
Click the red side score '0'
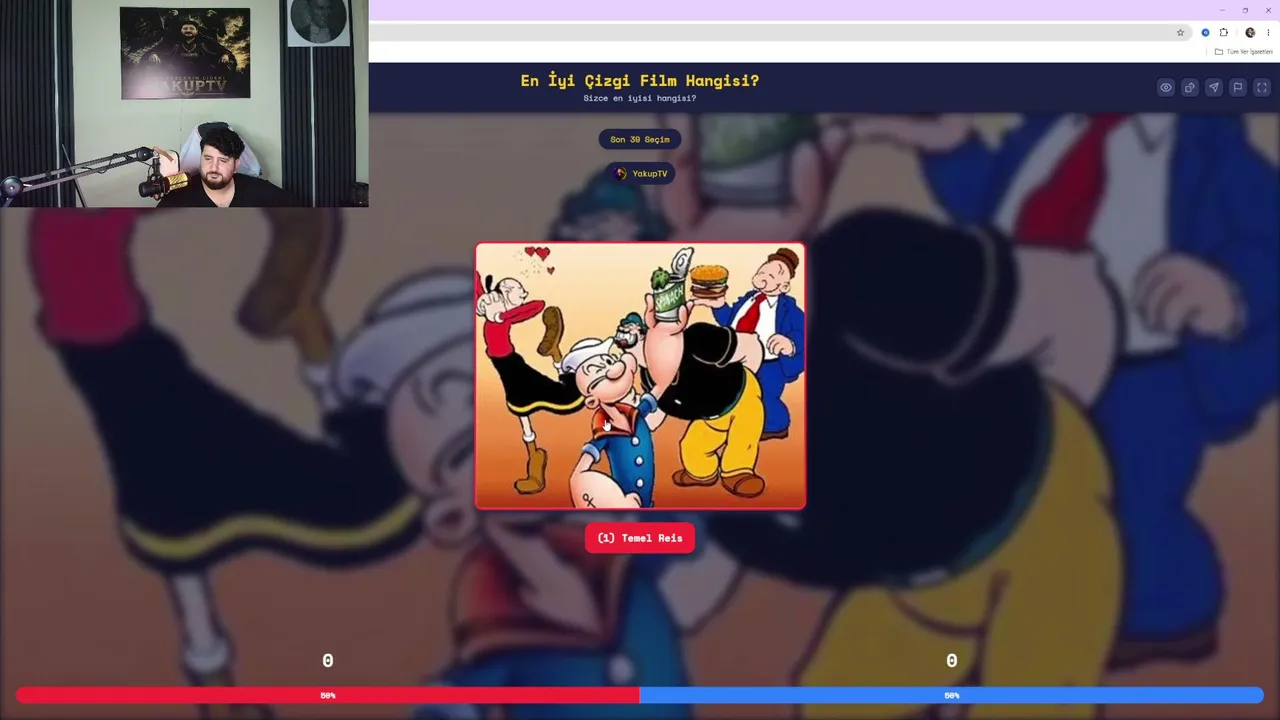(x=328, y=661)
